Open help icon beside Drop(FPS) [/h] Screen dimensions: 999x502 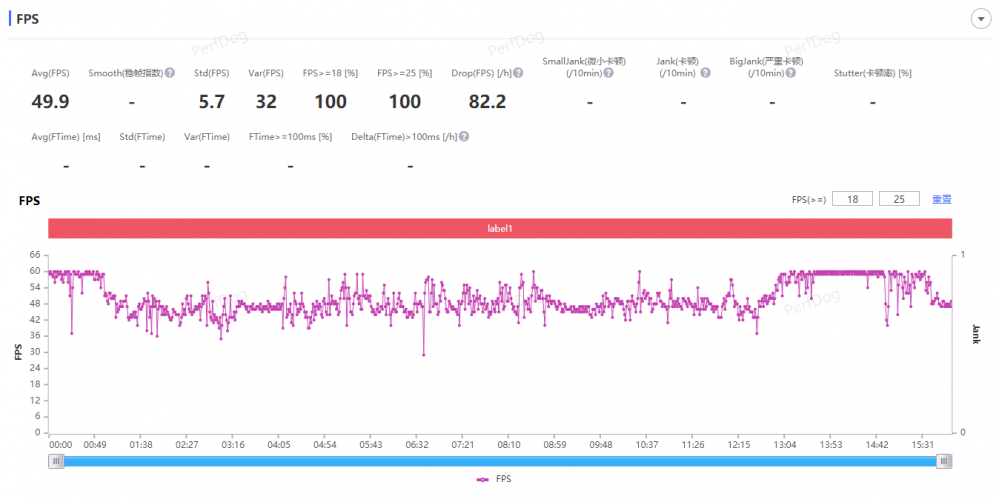(x=519, y=73)
